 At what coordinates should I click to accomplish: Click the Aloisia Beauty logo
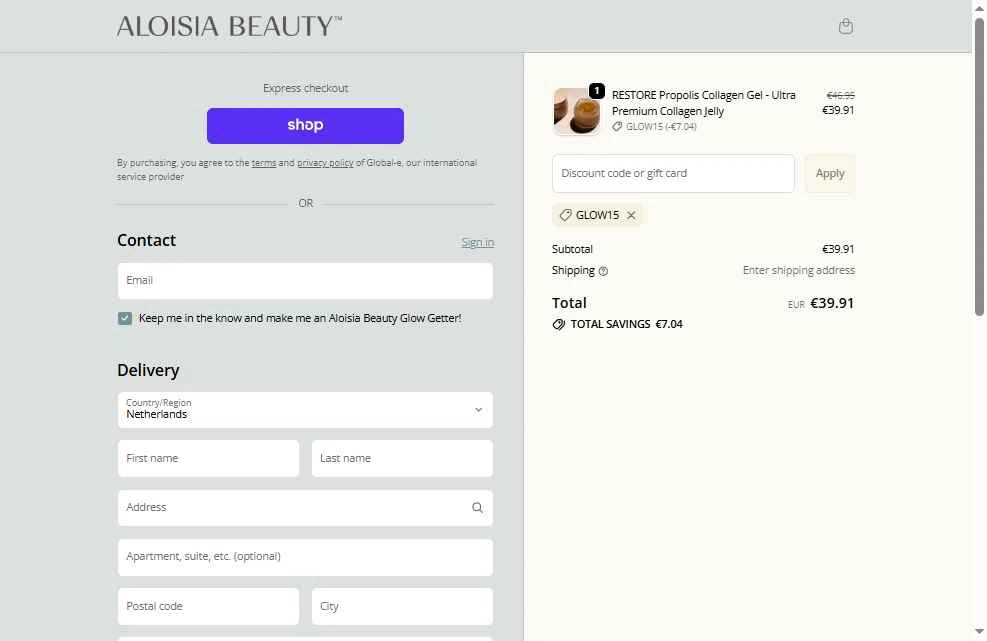(229, 26)
